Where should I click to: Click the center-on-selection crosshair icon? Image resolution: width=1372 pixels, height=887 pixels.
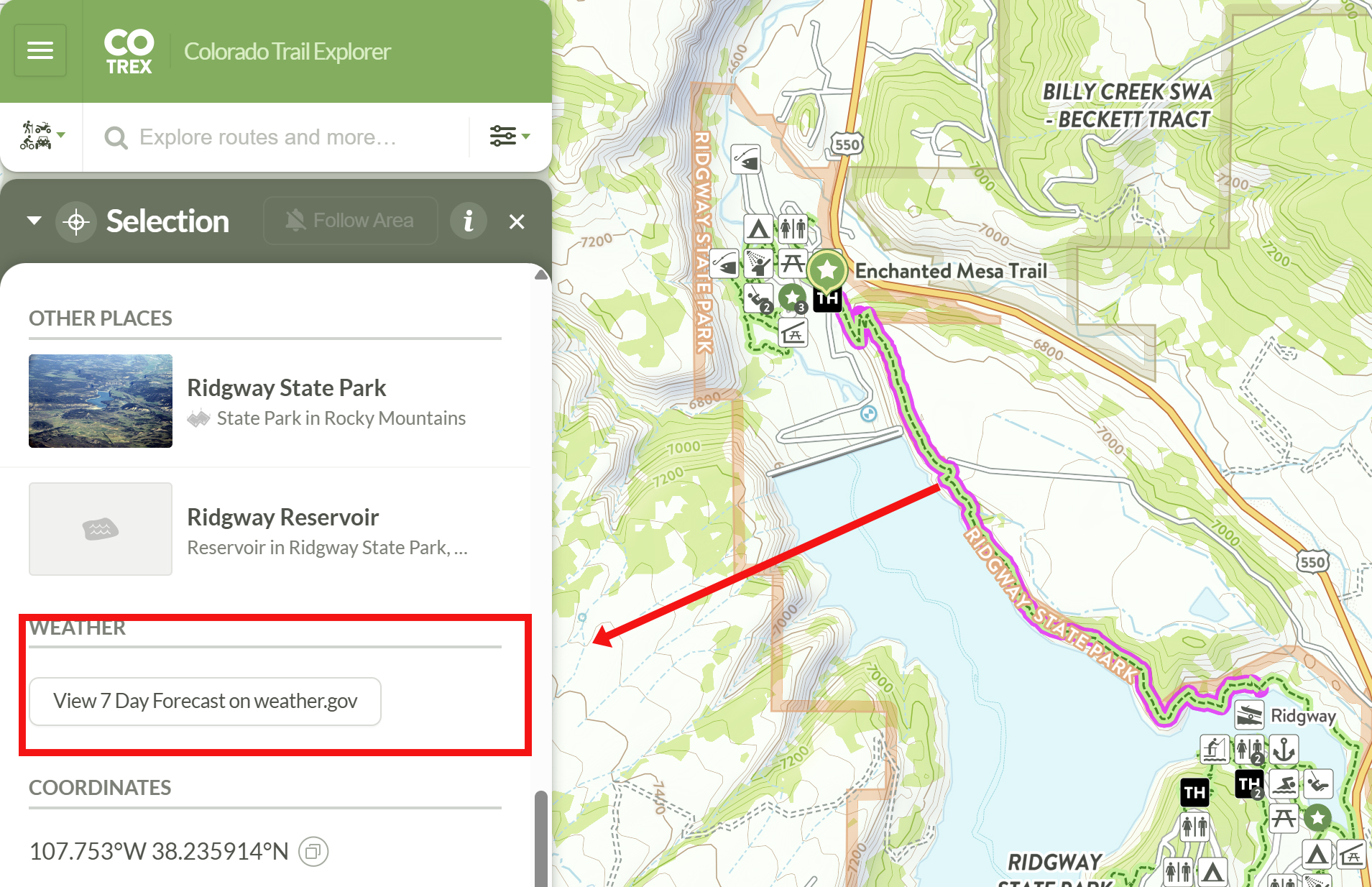pyautogui.click(x=77, y=221)
